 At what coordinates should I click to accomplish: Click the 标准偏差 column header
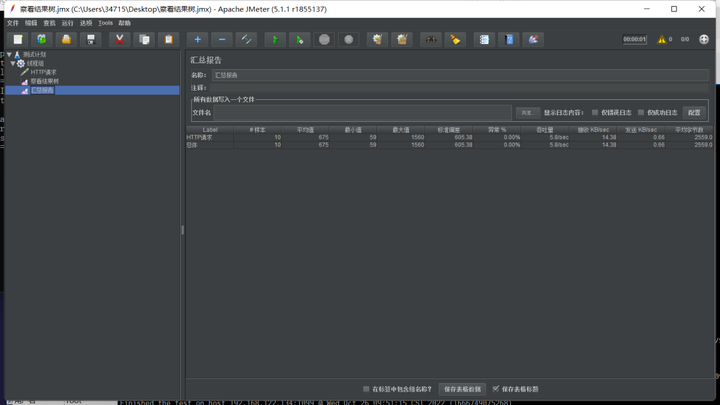[x=449, y=130]
